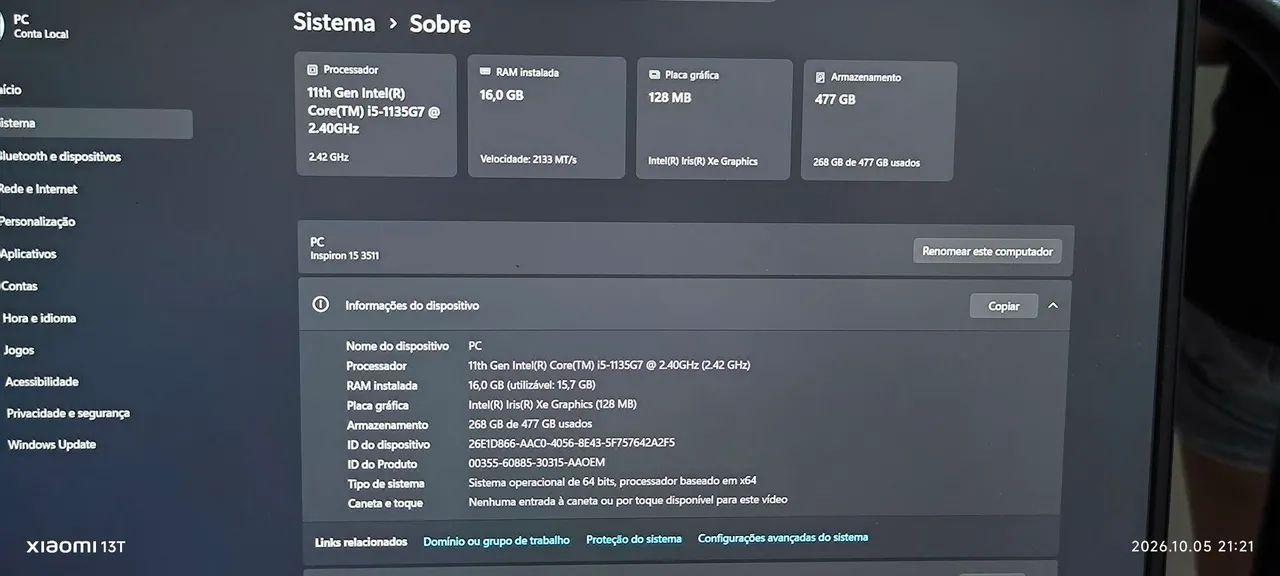The width and height of the screenshot is (1280, 576).
Task: Click Conta Local account label
Action: pyautogui.click(x=41, y=34)
